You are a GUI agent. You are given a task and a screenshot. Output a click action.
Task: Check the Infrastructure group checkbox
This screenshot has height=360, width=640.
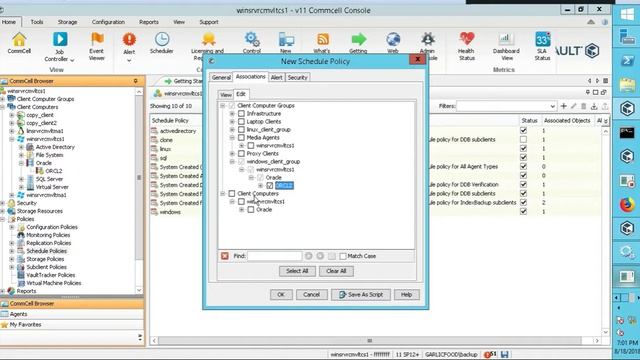[x=241, y=113]
